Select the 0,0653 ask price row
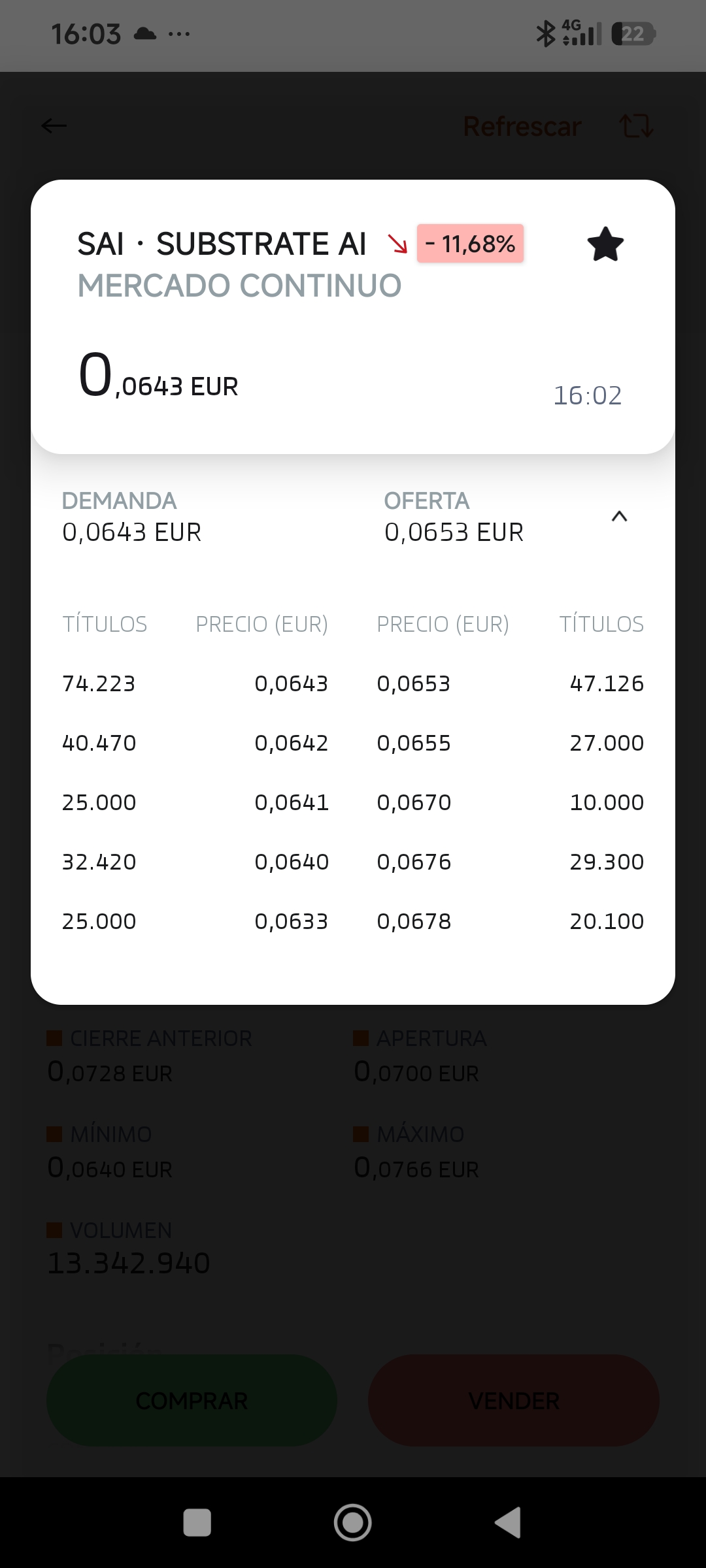 [510, 683]
